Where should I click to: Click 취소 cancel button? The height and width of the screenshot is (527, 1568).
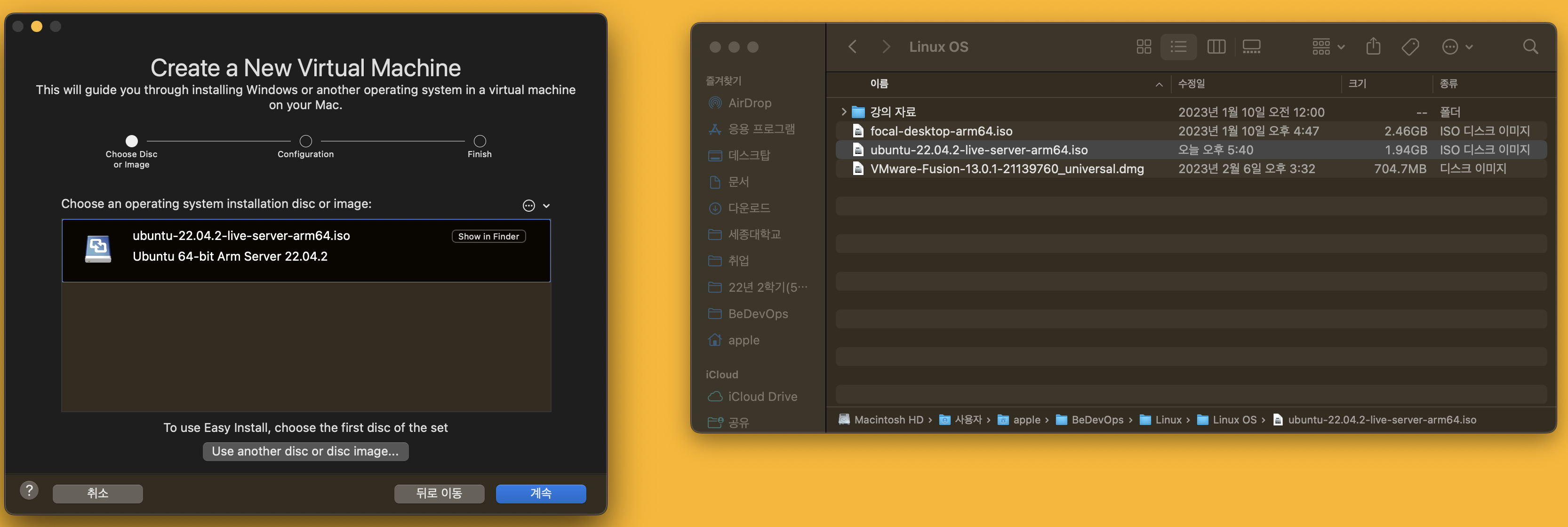(97, 494)
